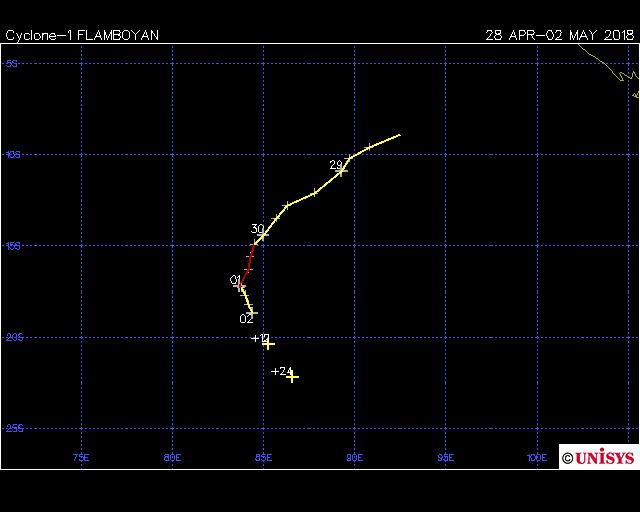Select the day 01 track position marker
Viewport: 640px width, 512px height.
241,286
